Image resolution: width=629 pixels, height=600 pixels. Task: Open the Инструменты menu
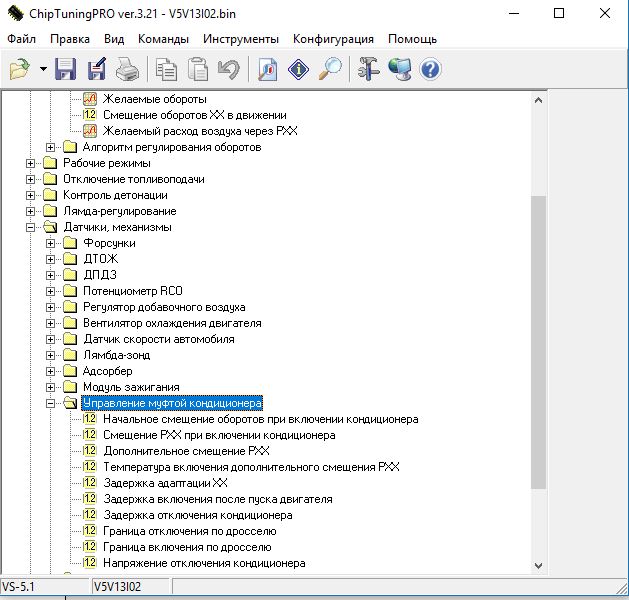[240, 39]
